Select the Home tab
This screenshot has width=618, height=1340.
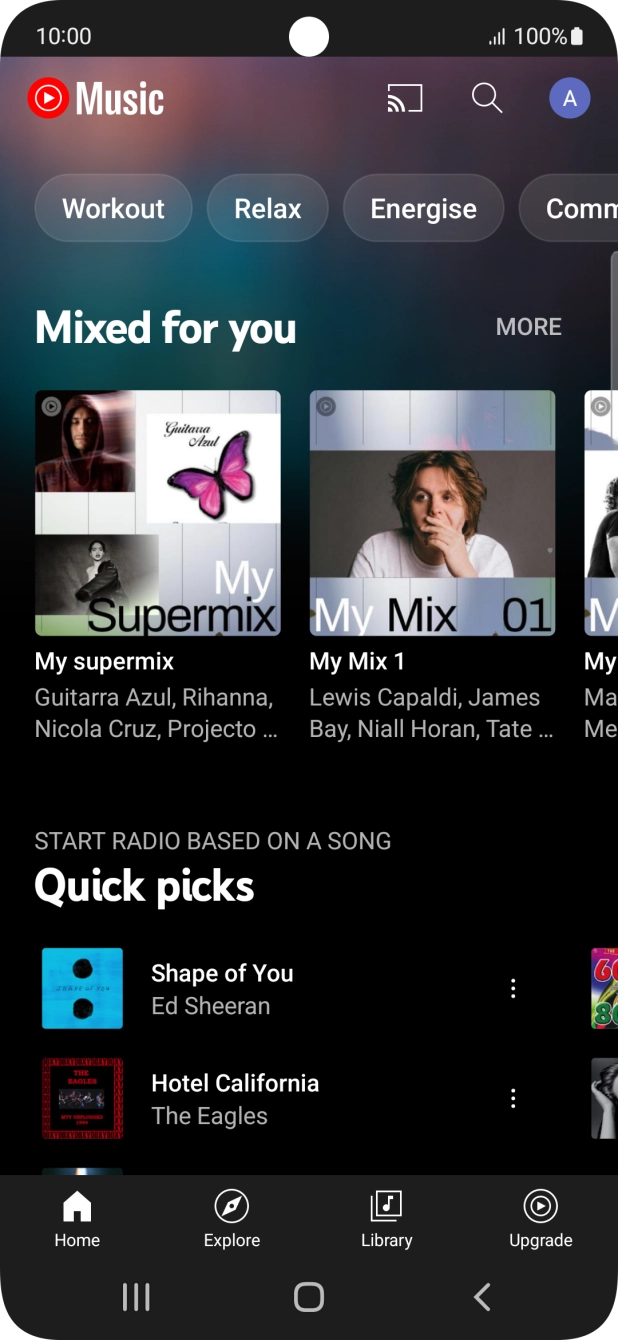[x=77, y=1219]
